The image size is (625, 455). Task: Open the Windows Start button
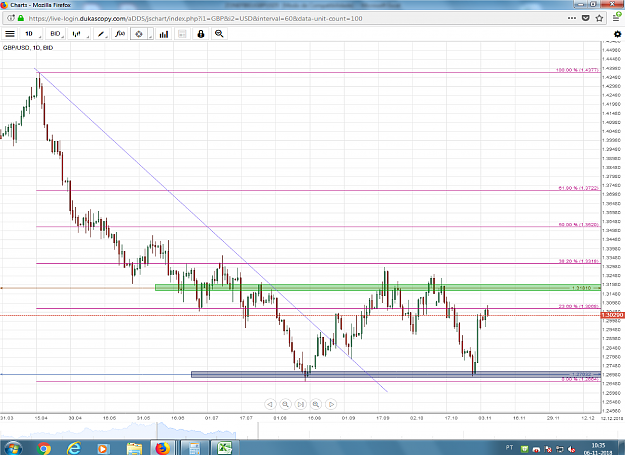click(13, 448)
